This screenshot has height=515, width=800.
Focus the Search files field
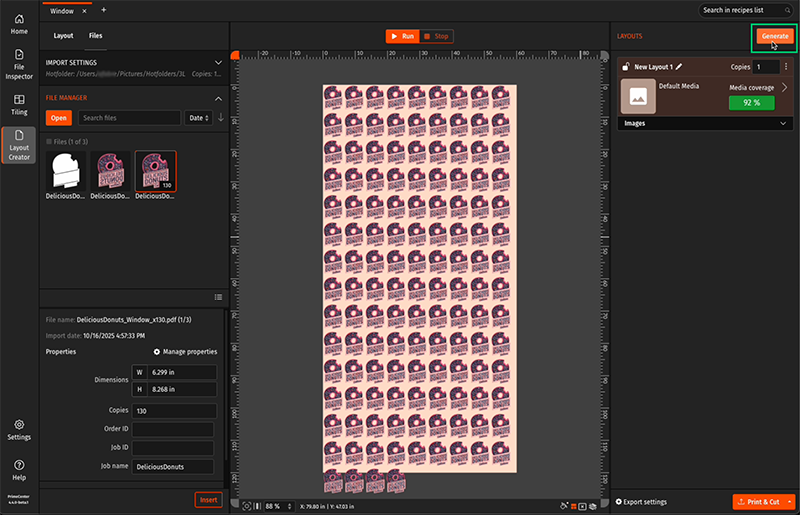tap(129, 118)
